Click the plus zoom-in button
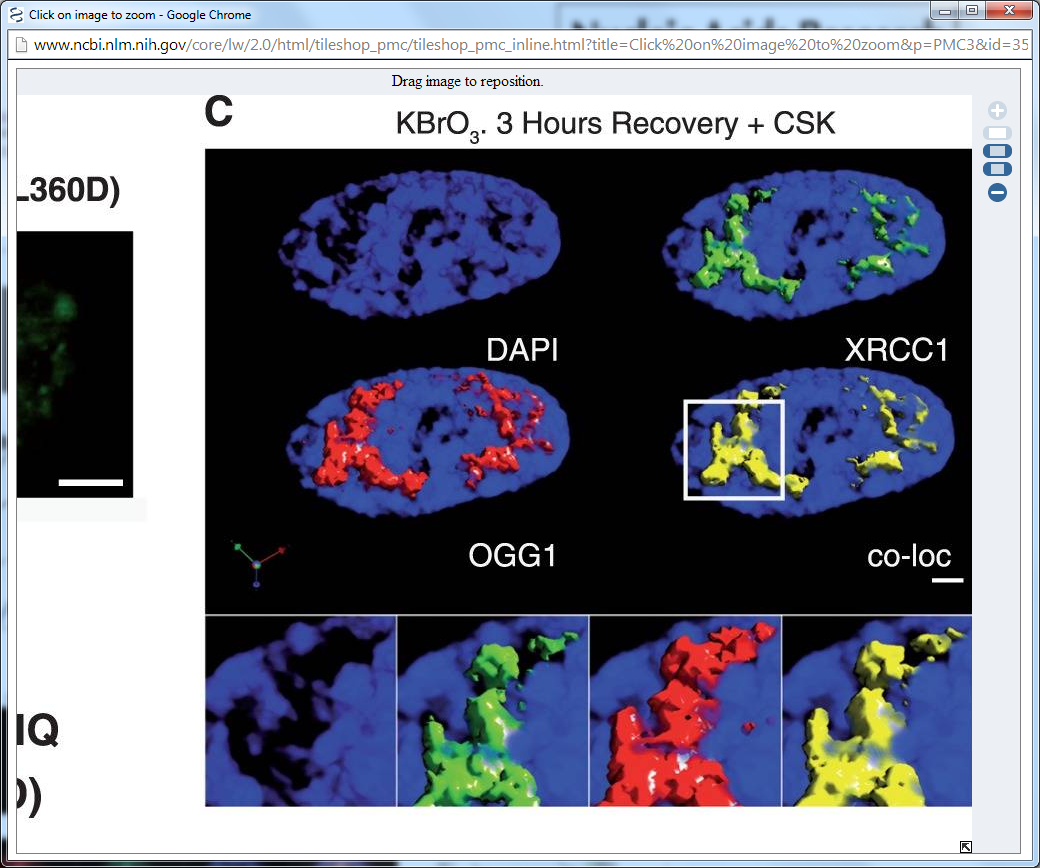Viewport: 1040px width, 868px height. tap(997, 111)
